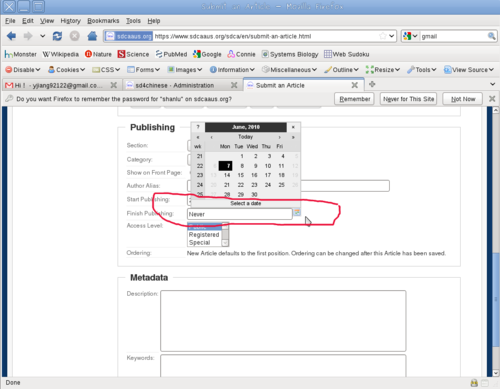Open the Science bookmark
The image size is (500, 389).
pos(133,54)
